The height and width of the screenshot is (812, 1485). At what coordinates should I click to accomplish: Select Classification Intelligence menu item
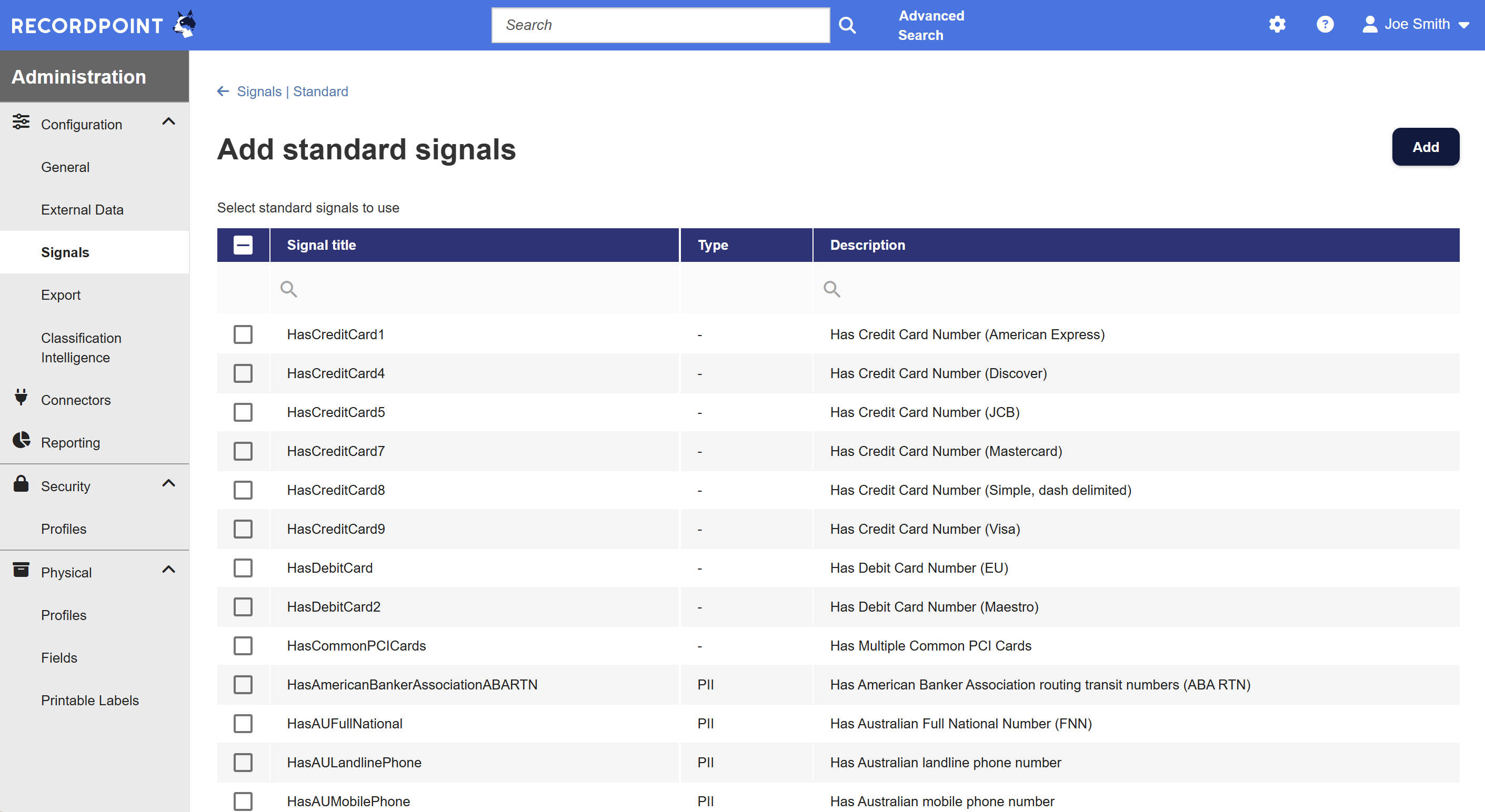point(81,348)
